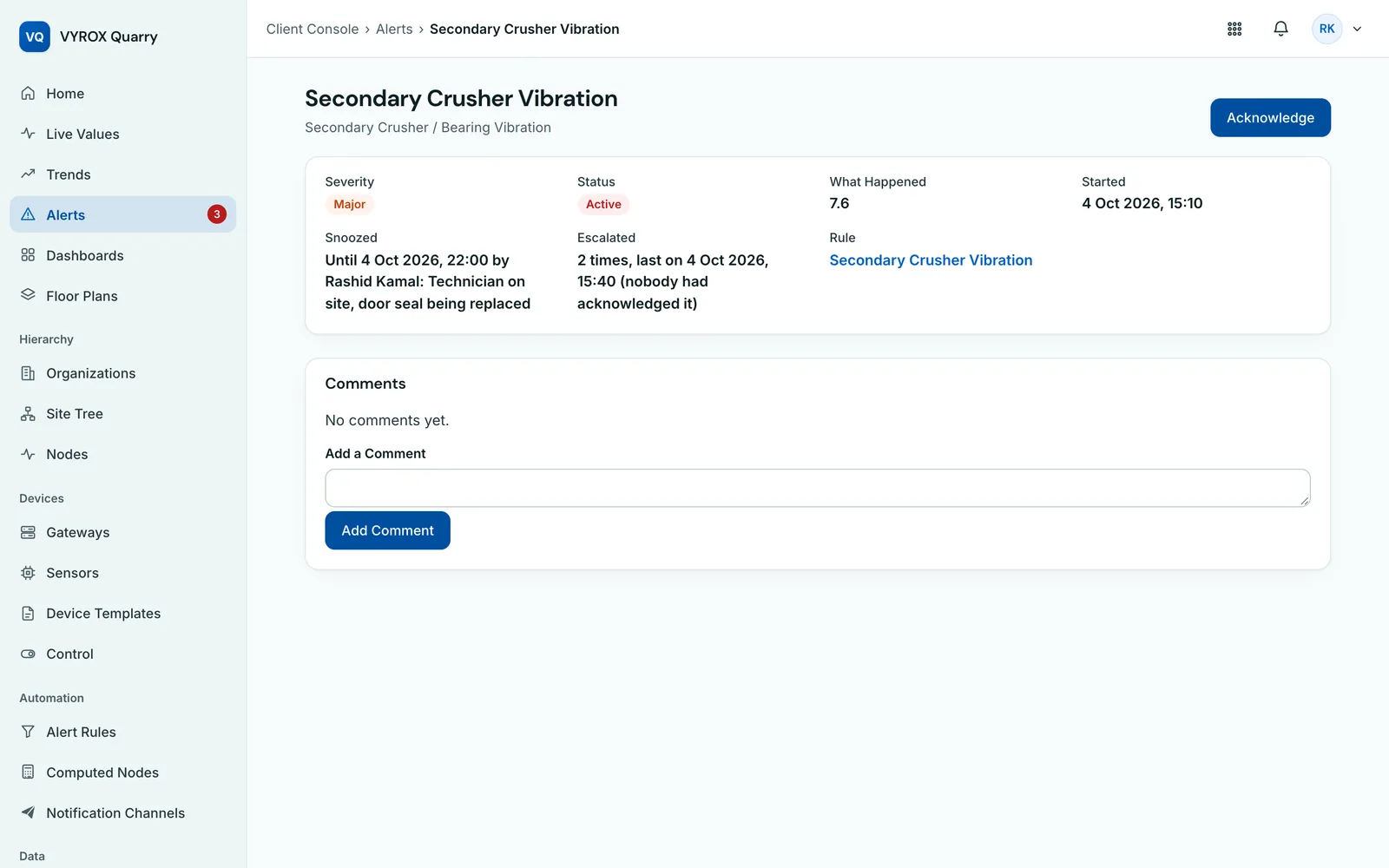
Task: Go to Live Values page
Action: pos(122,134)
